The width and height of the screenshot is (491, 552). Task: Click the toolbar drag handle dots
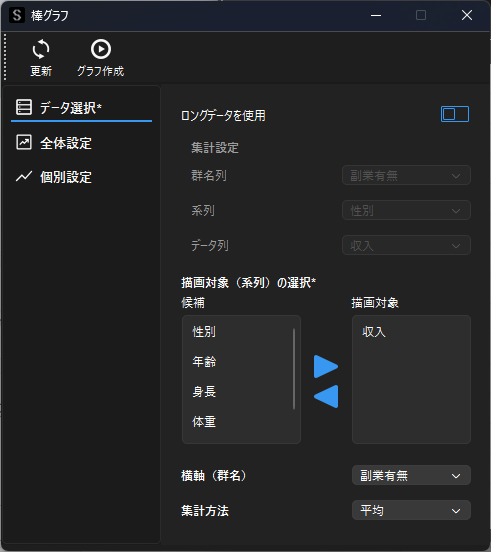(x=5, y=57)
